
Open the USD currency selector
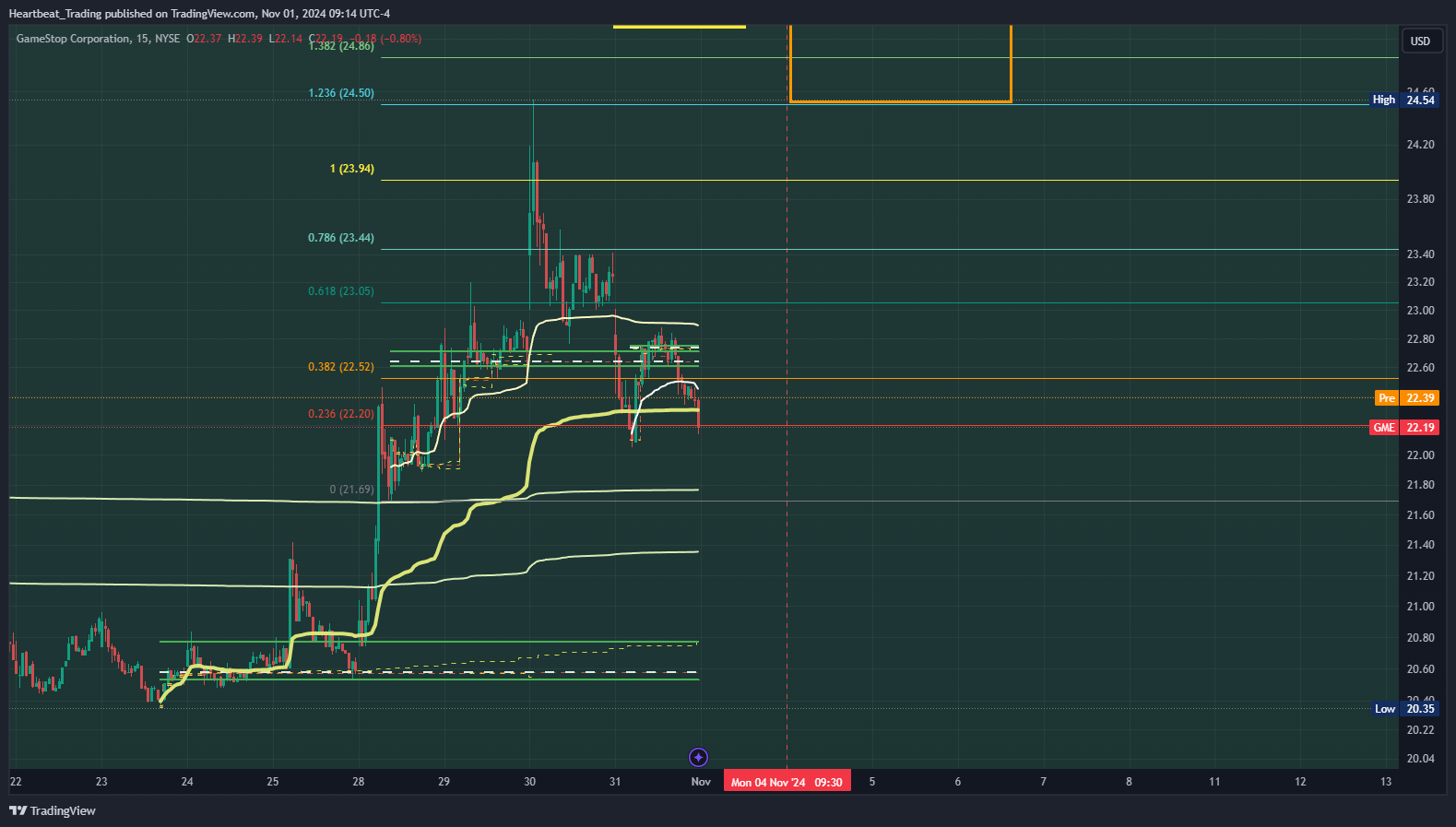1420,41
